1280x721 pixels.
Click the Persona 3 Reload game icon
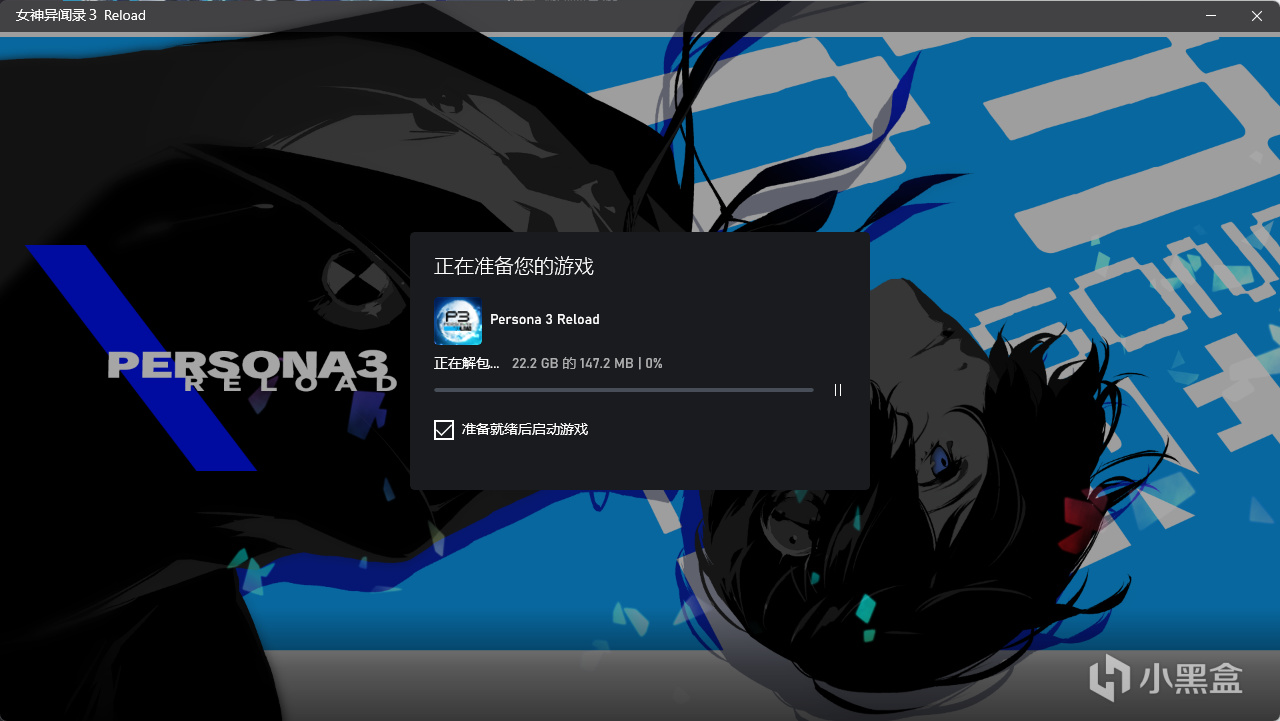click(458, 321)
